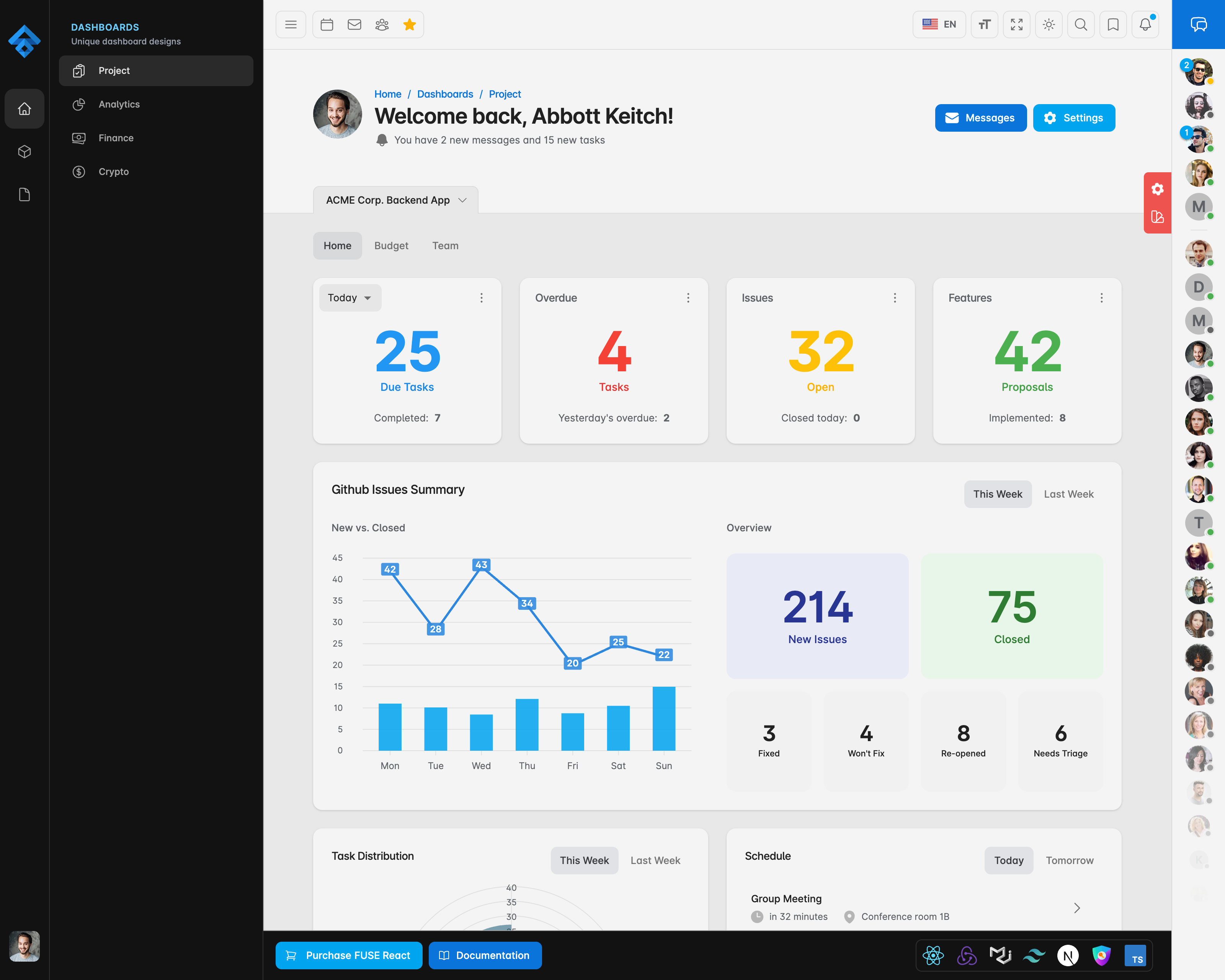Viewport: 1225px width, 980px height.
Task: Open chat contact with initial D
Action: pyautogui.click(x=1198, y=287)
